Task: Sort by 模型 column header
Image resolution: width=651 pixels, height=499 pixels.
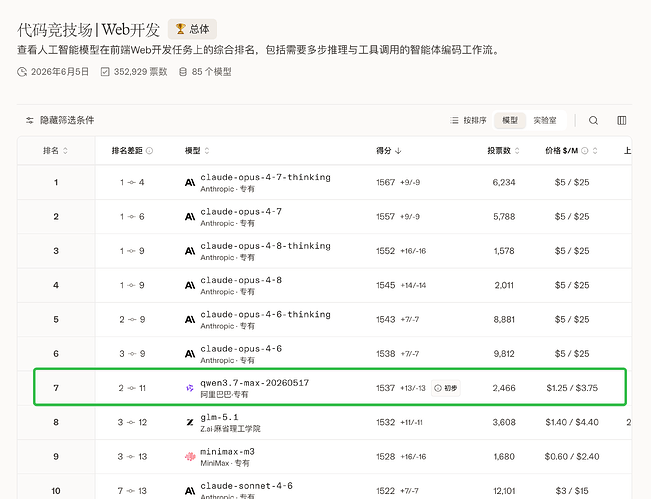Action: (x=197, y=151)
